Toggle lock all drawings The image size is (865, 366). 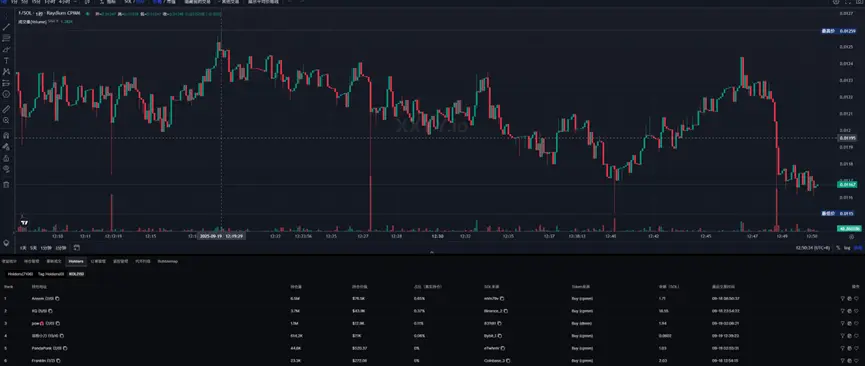6,158
